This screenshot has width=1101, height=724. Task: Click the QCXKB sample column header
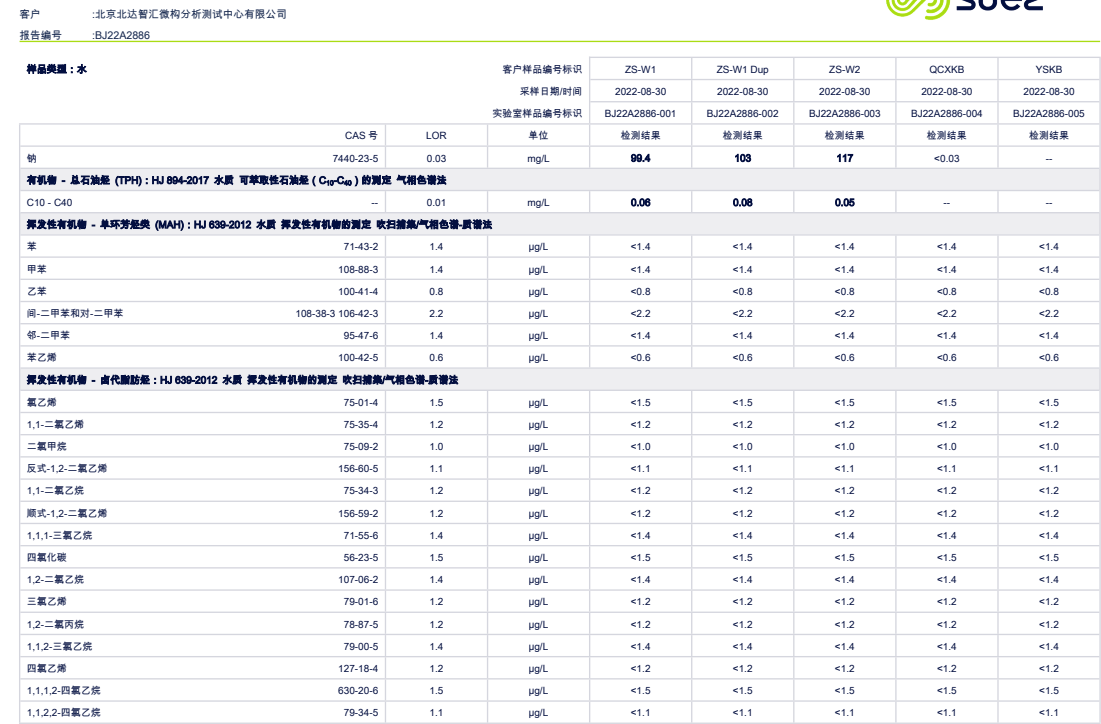946,69
